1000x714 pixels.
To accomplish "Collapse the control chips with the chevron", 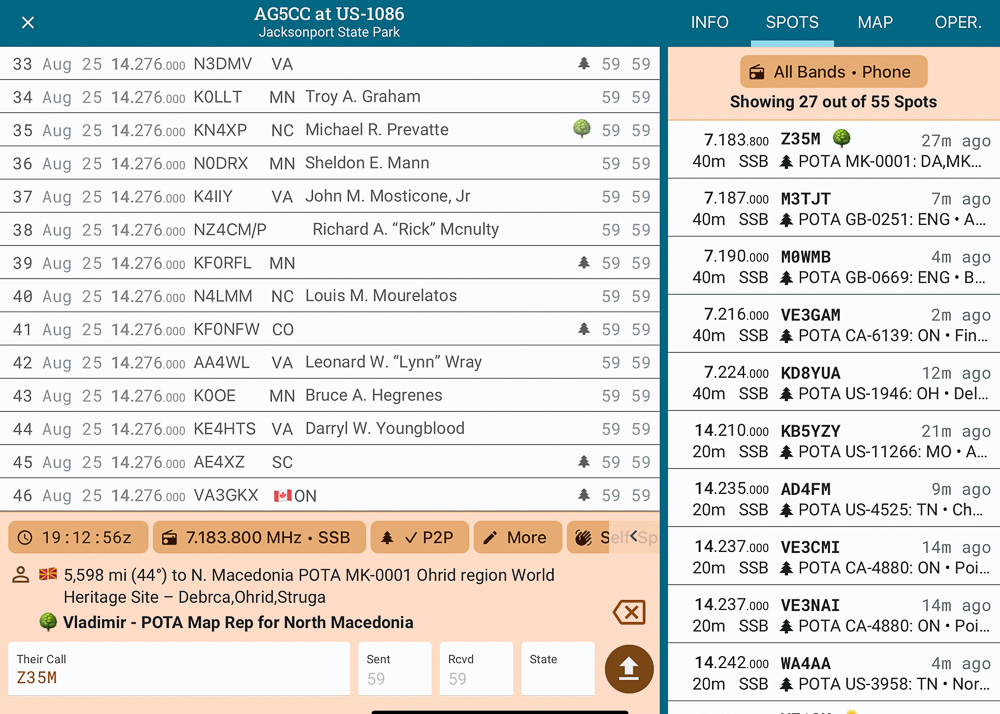I will tap(634, 537).
